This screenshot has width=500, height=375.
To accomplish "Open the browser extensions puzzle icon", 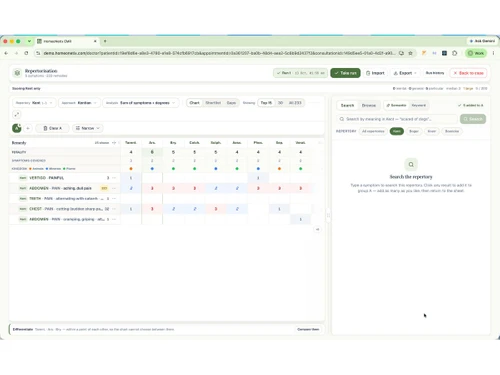I will click(x=455, y=53).
